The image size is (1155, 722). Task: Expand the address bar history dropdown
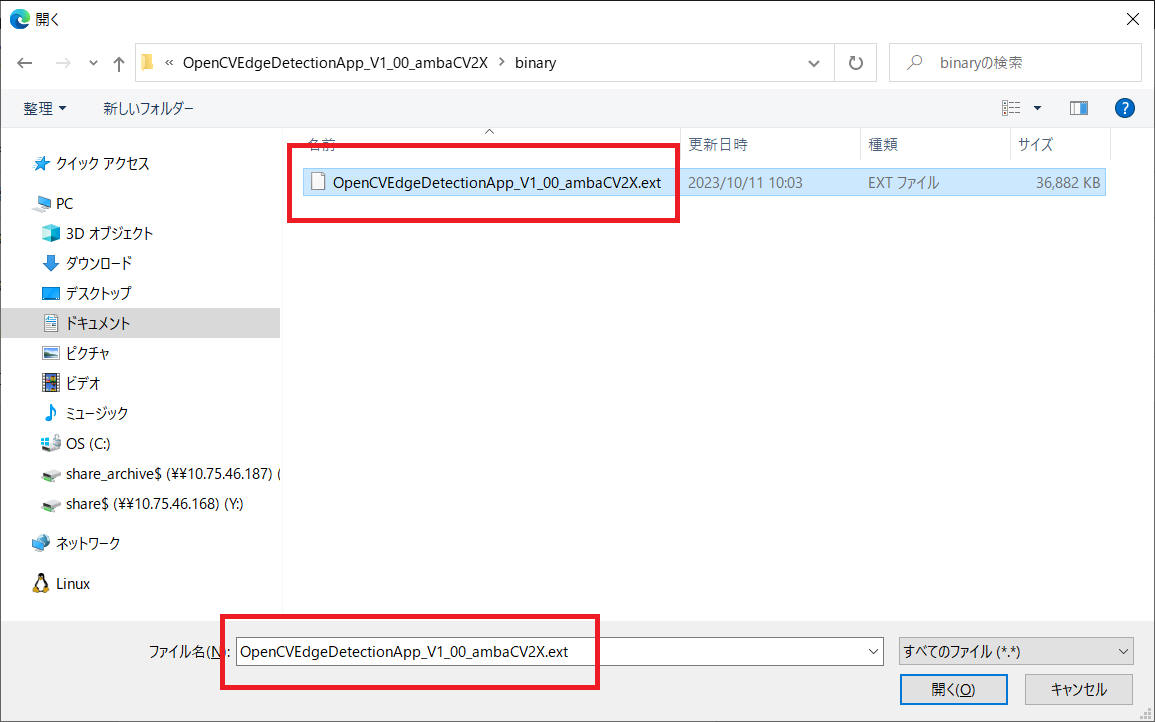coord(813,62)
